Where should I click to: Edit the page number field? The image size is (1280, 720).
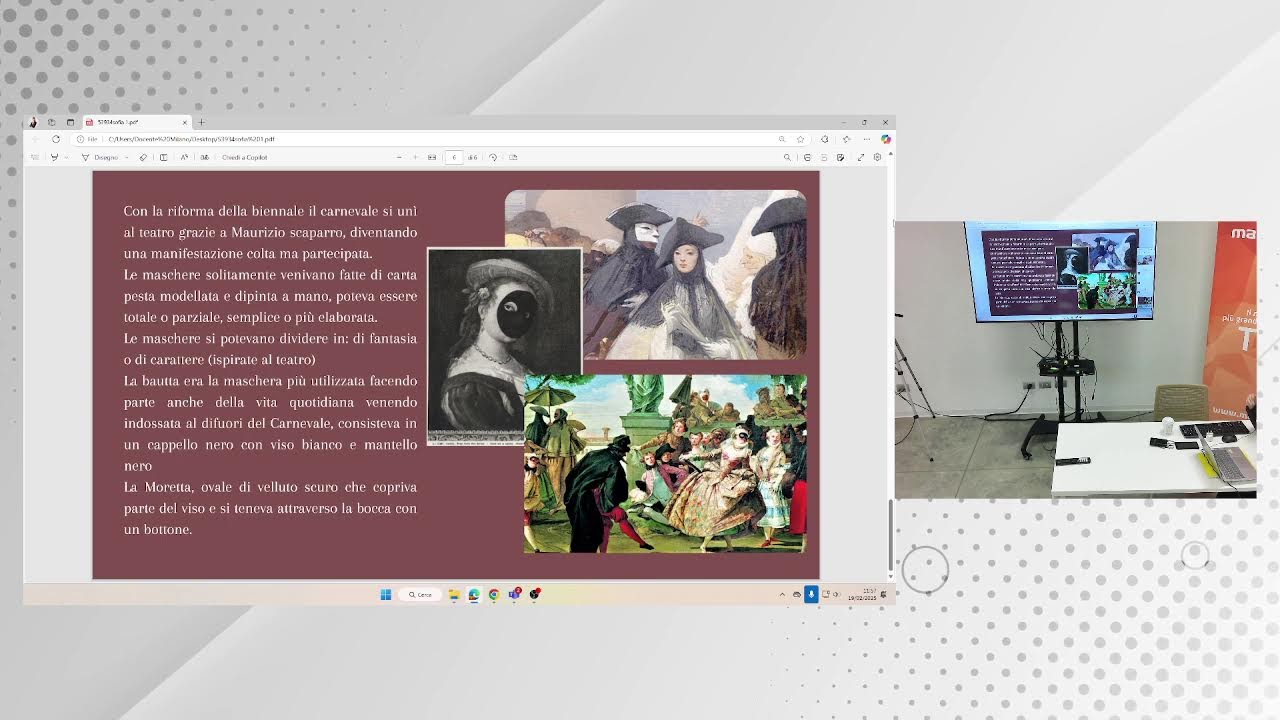click(x=454, y=157)
